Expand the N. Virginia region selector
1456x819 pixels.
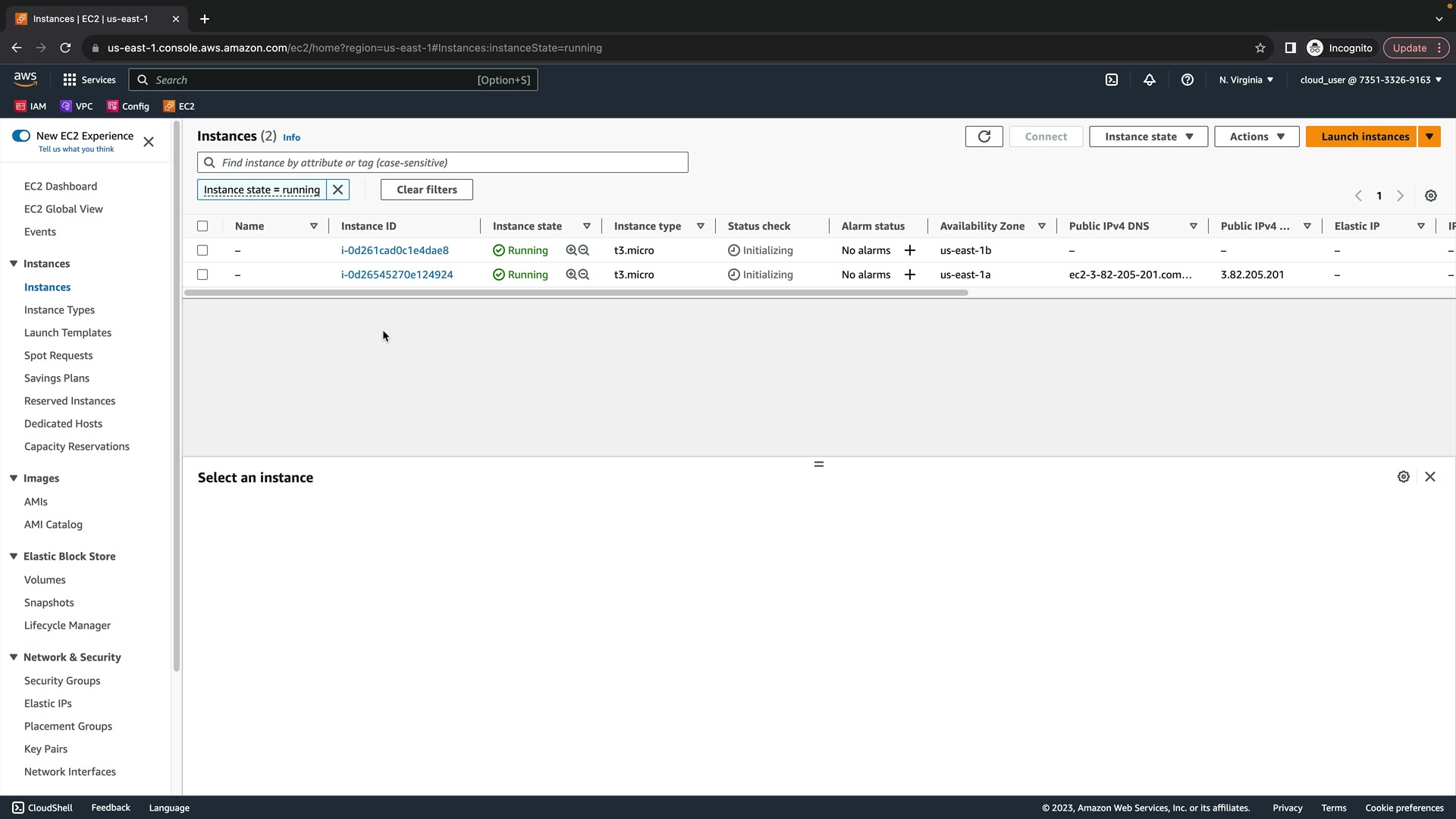pos(1246,80)
